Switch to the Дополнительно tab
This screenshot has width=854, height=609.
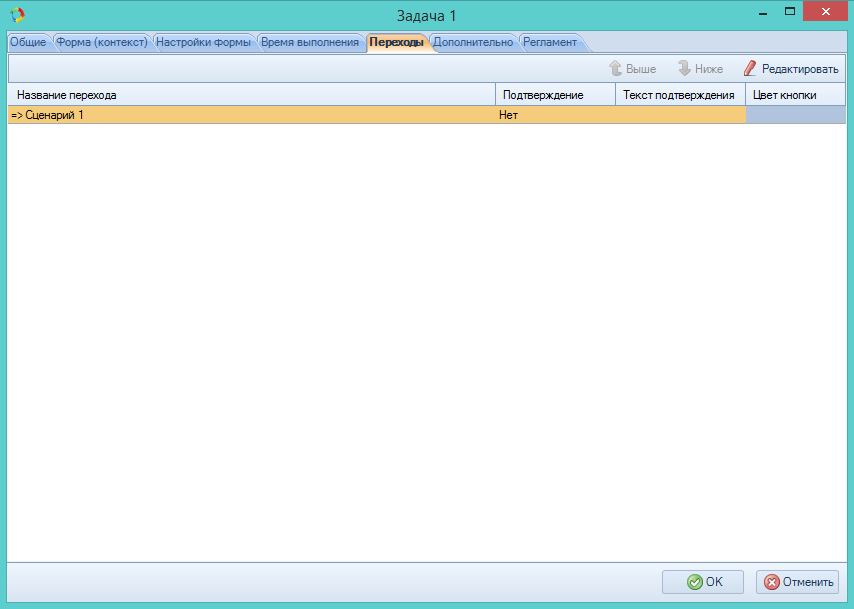coord(473,42)
